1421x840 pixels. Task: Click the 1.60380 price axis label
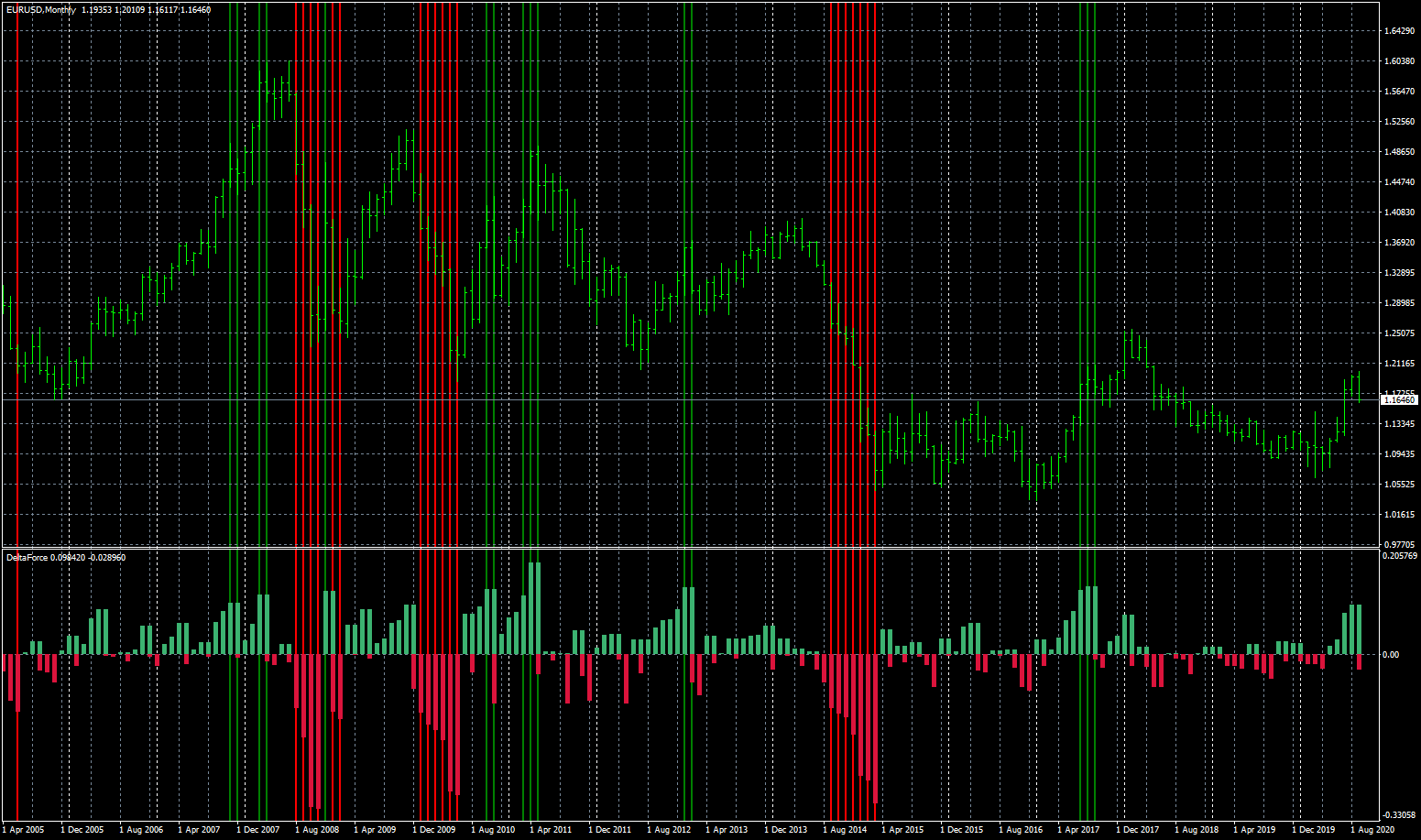coord(1398,61)
